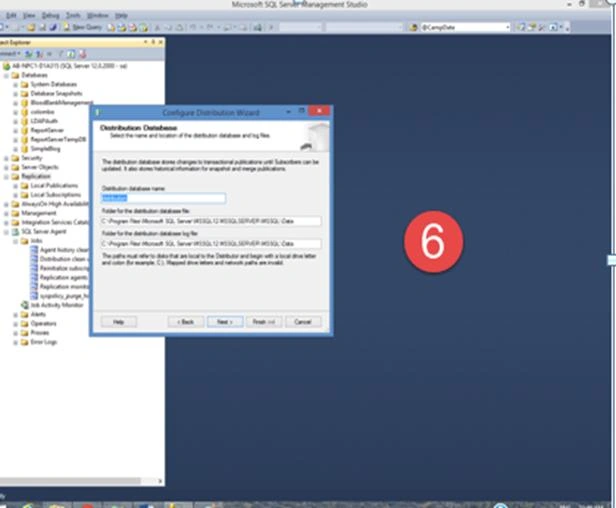Open the Debug menu

50,15
